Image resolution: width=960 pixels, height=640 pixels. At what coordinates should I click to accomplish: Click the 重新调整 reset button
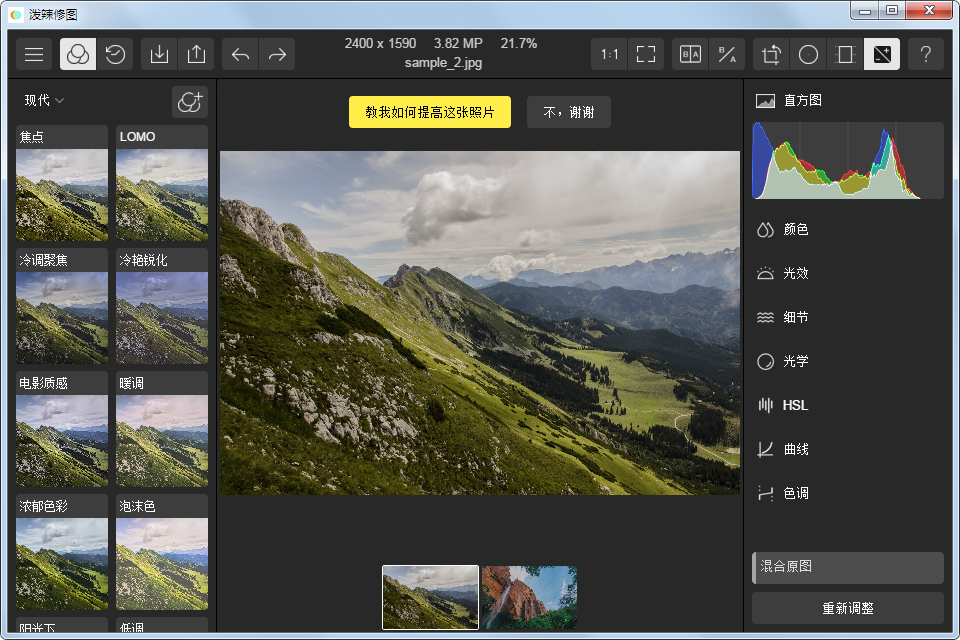(847, 608)
